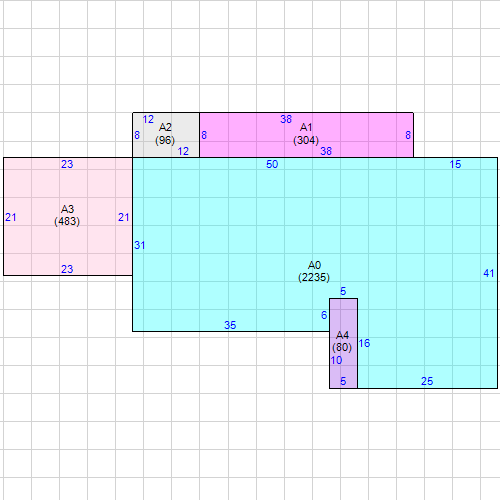The height and width of the screenshot is (500, 500).
Task: Select the A0 (2235) area label
Action: pyautogui.click(x=314, y=271)
